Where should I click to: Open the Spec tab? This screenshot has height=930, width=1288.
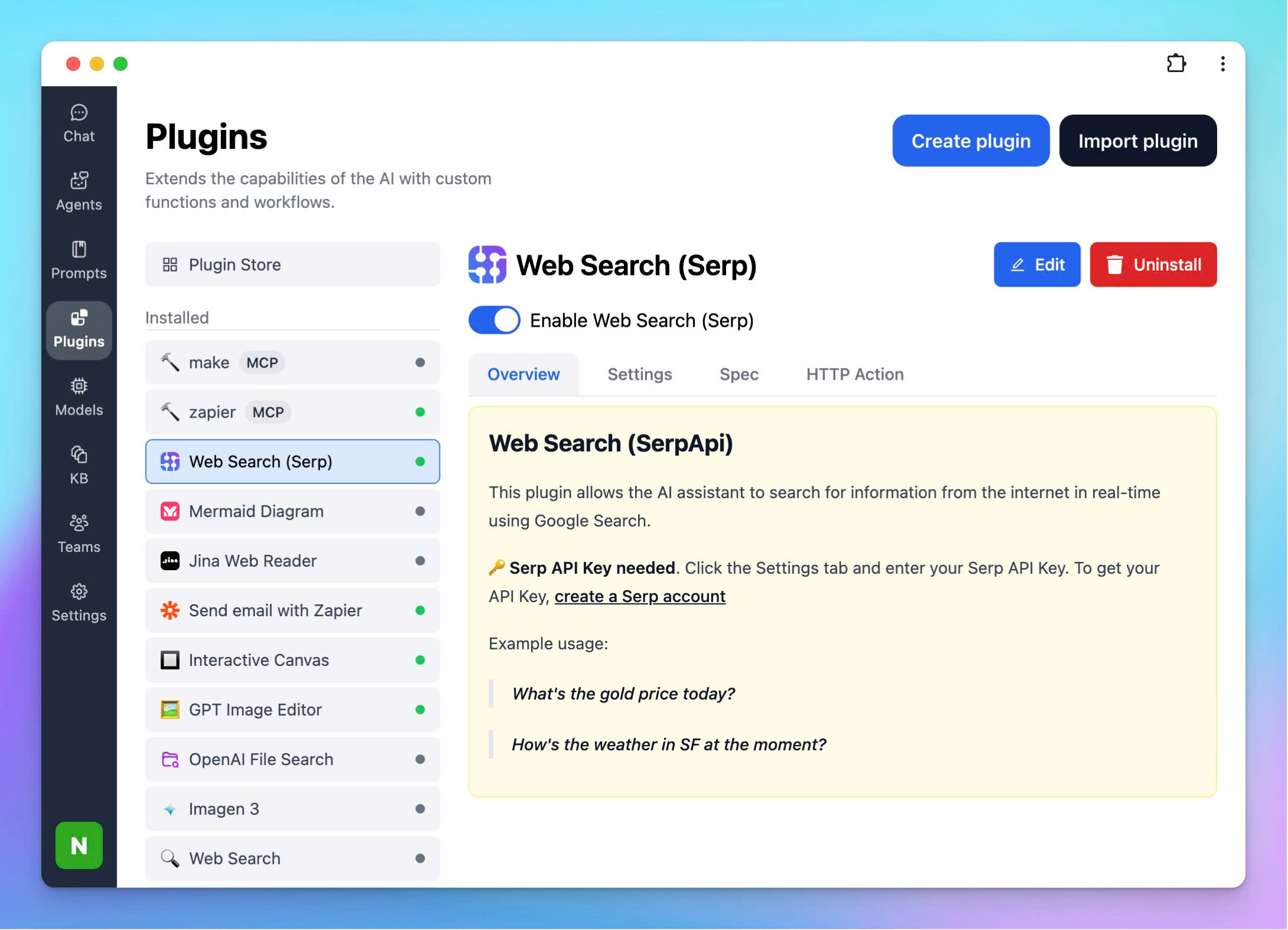click(x=739, y=375)
